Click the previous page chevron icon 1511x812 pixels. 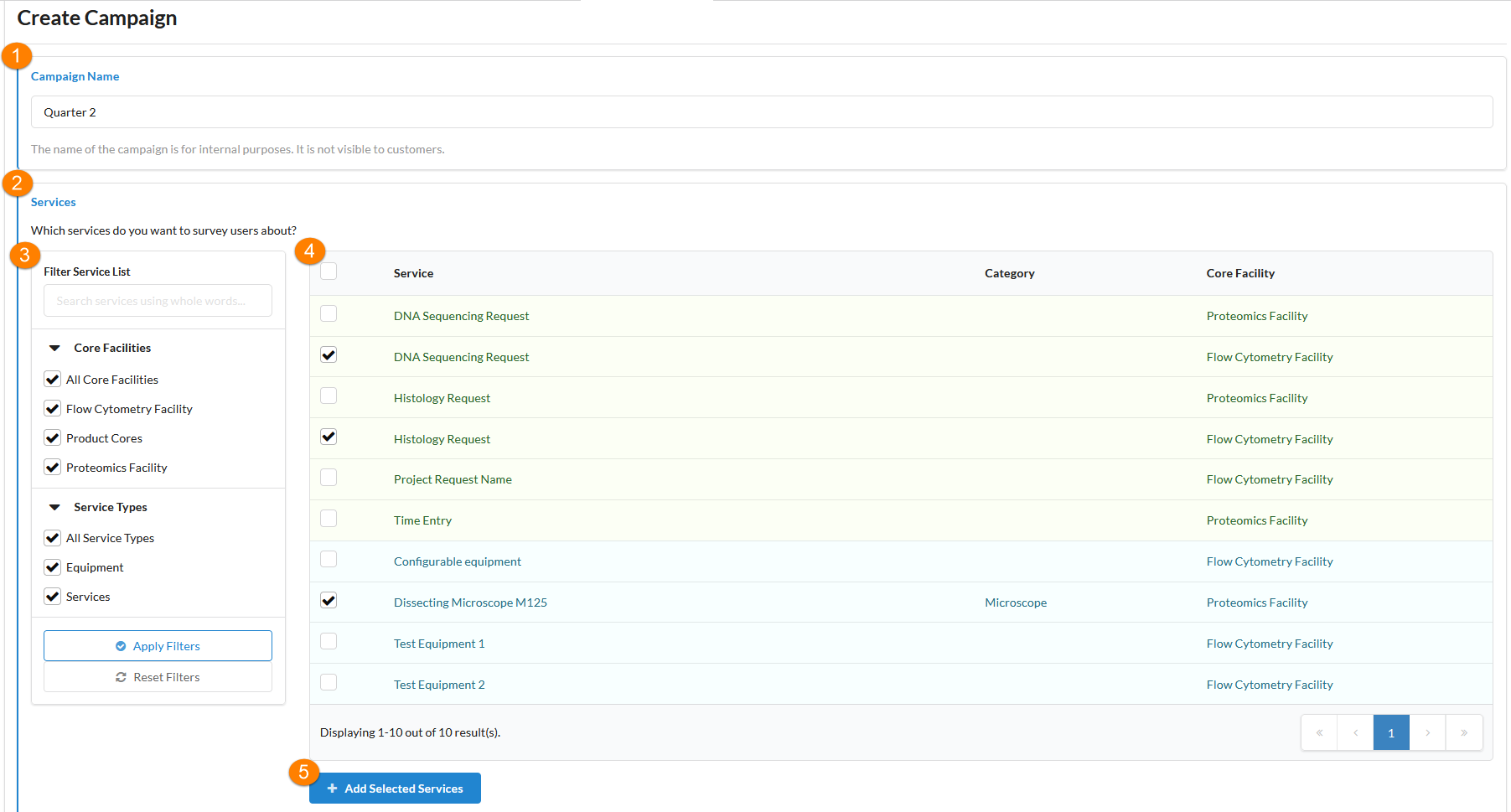[1355, 732]
